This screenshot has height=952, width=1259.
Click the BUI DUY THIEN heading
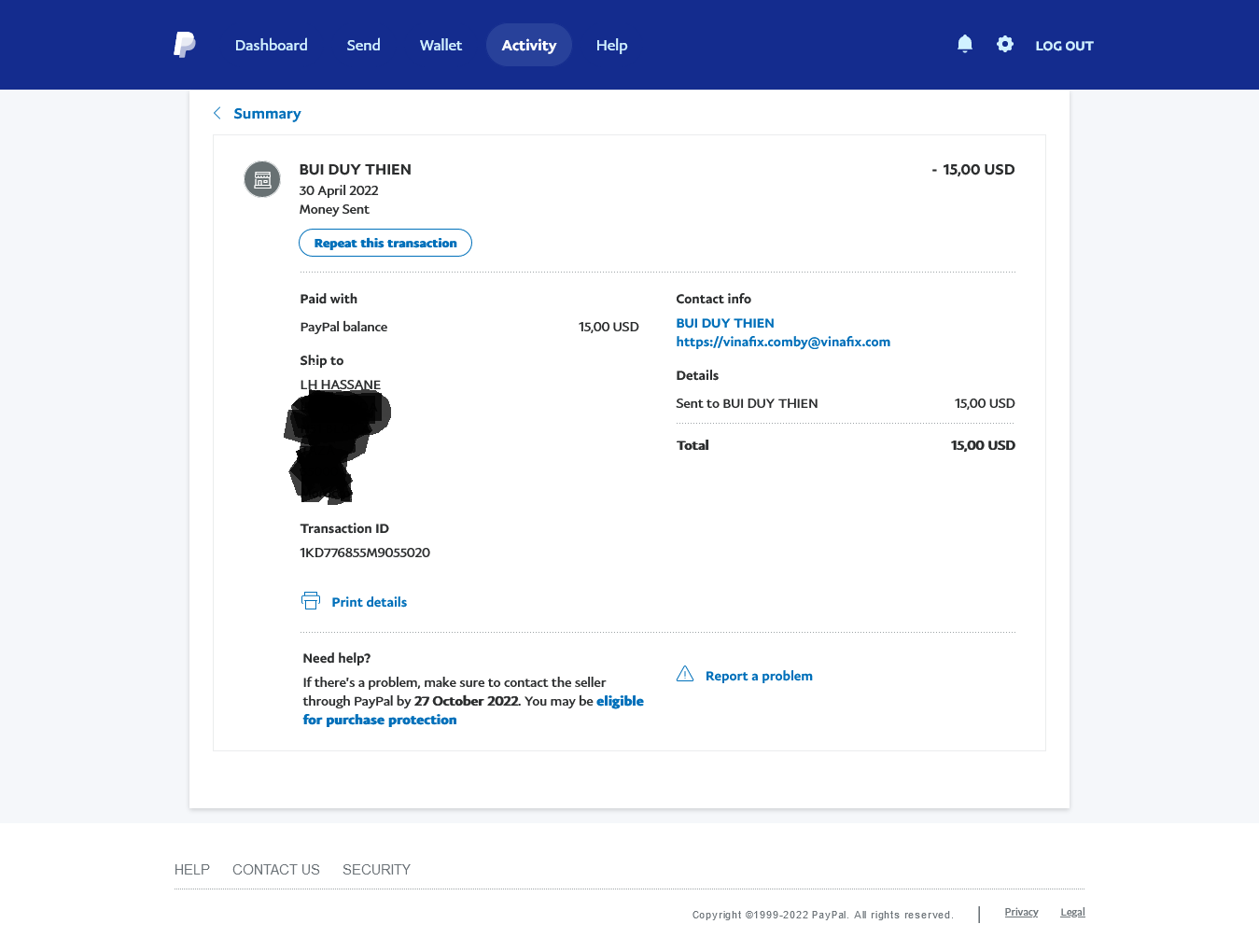(355, 169)
